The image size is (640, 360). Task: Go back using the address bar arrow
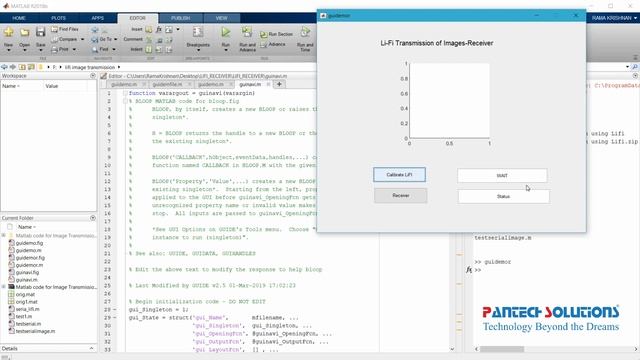point(4,67)
